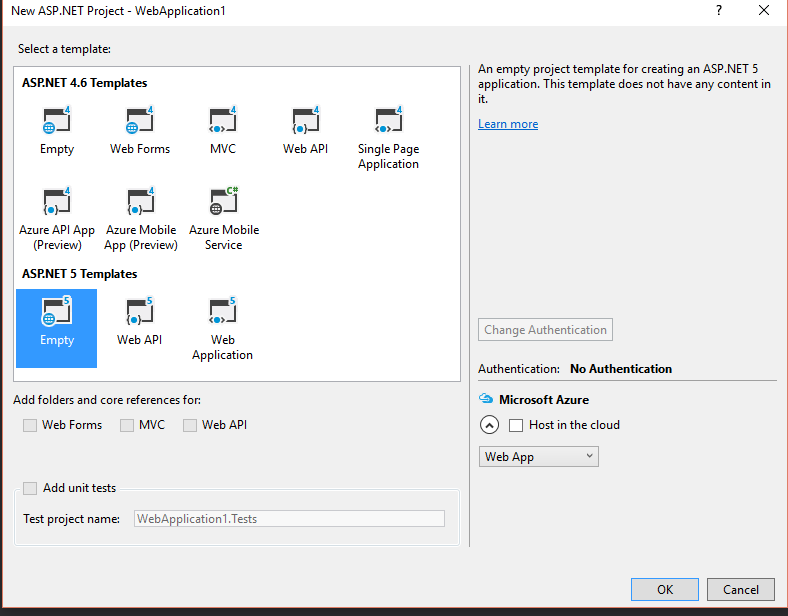Toggle Host in the cloud checkbox

[516, 426]
